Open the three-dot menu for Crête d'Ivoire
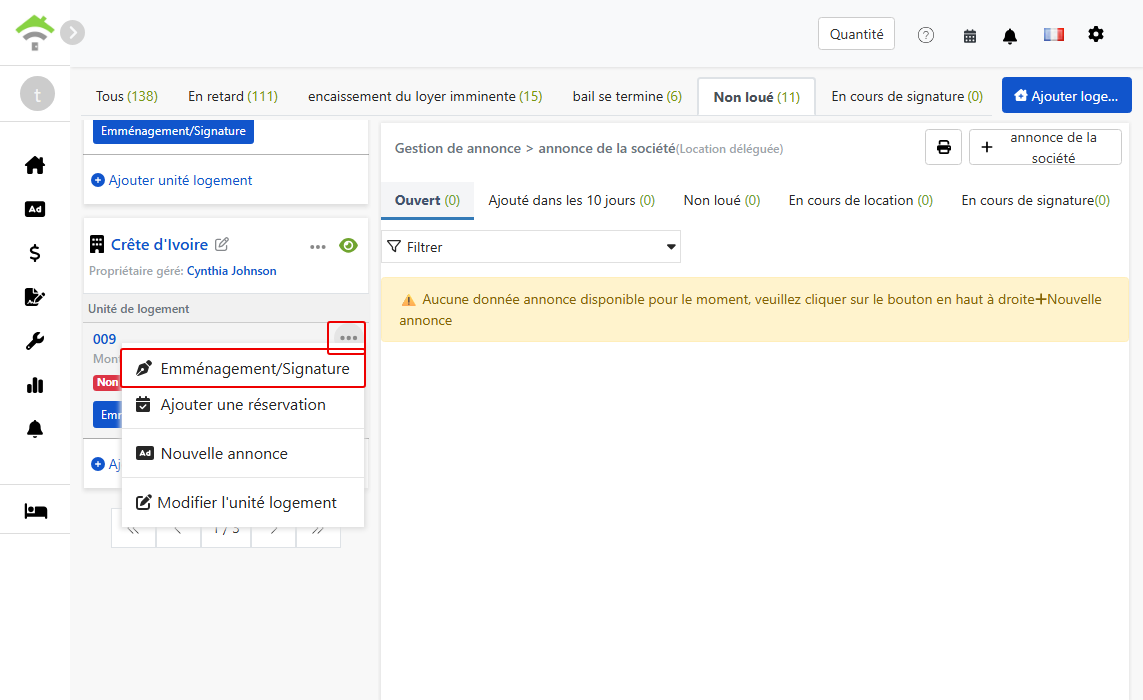The height and width of the screenshot is (700, 1143). click(317, 246)
